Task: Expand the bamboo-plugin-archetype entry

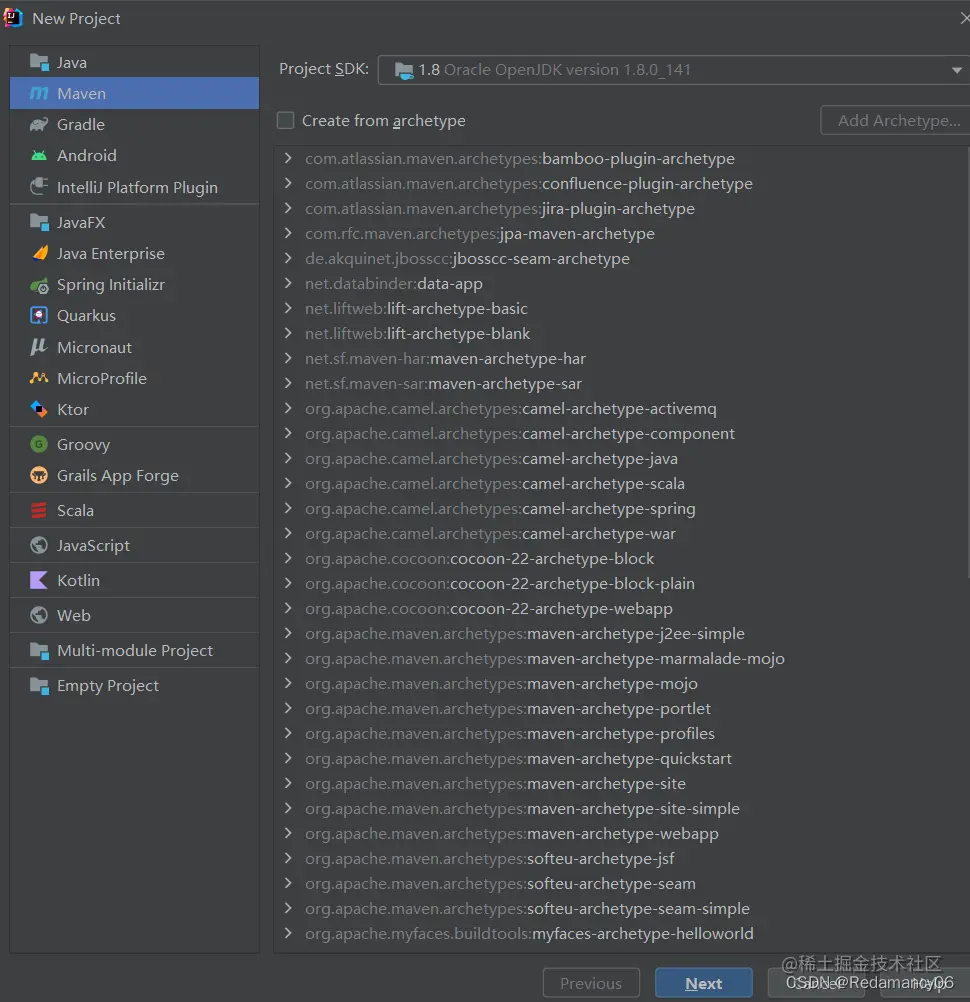Action: [288, 158]
